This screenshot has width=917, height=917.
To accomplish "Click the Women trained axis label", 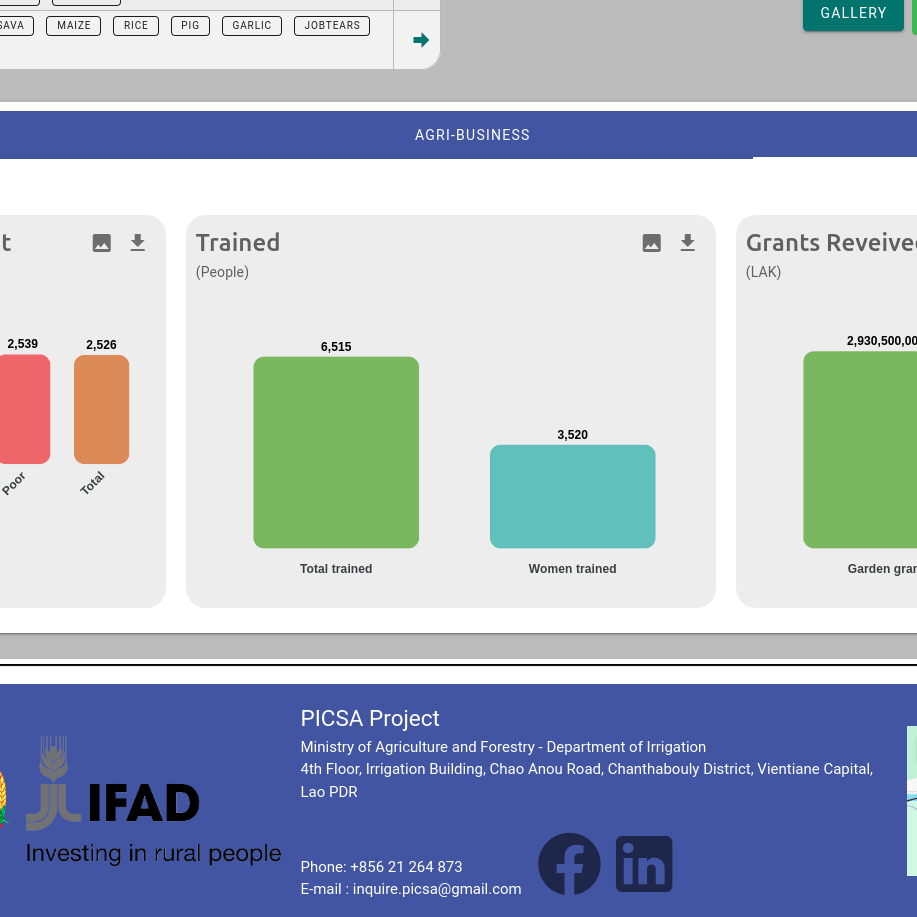I will [x=573, y=569].
